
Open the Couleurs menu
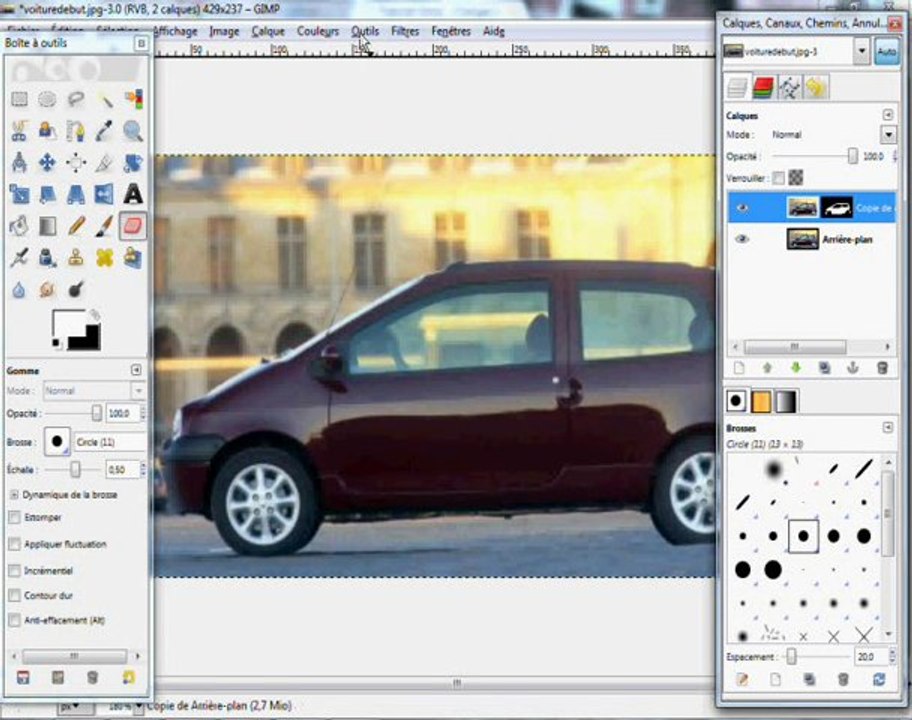318,31
